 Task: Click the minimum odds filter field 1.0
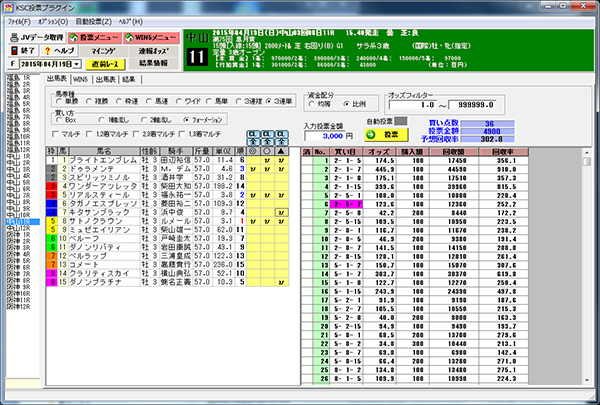click(412, 105)
